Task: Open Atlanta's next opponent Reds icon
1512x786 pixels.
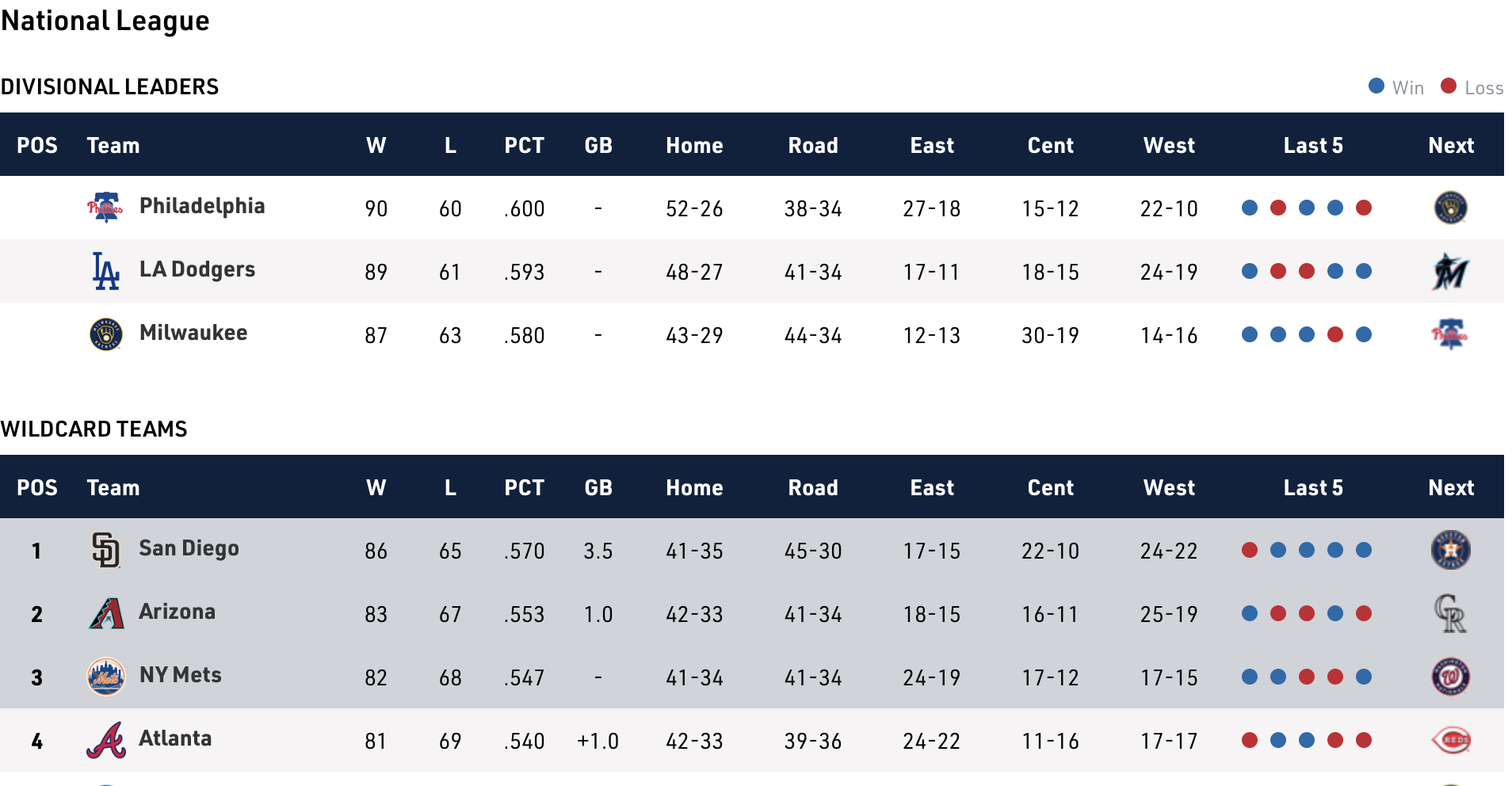Action: (1450, 740)
